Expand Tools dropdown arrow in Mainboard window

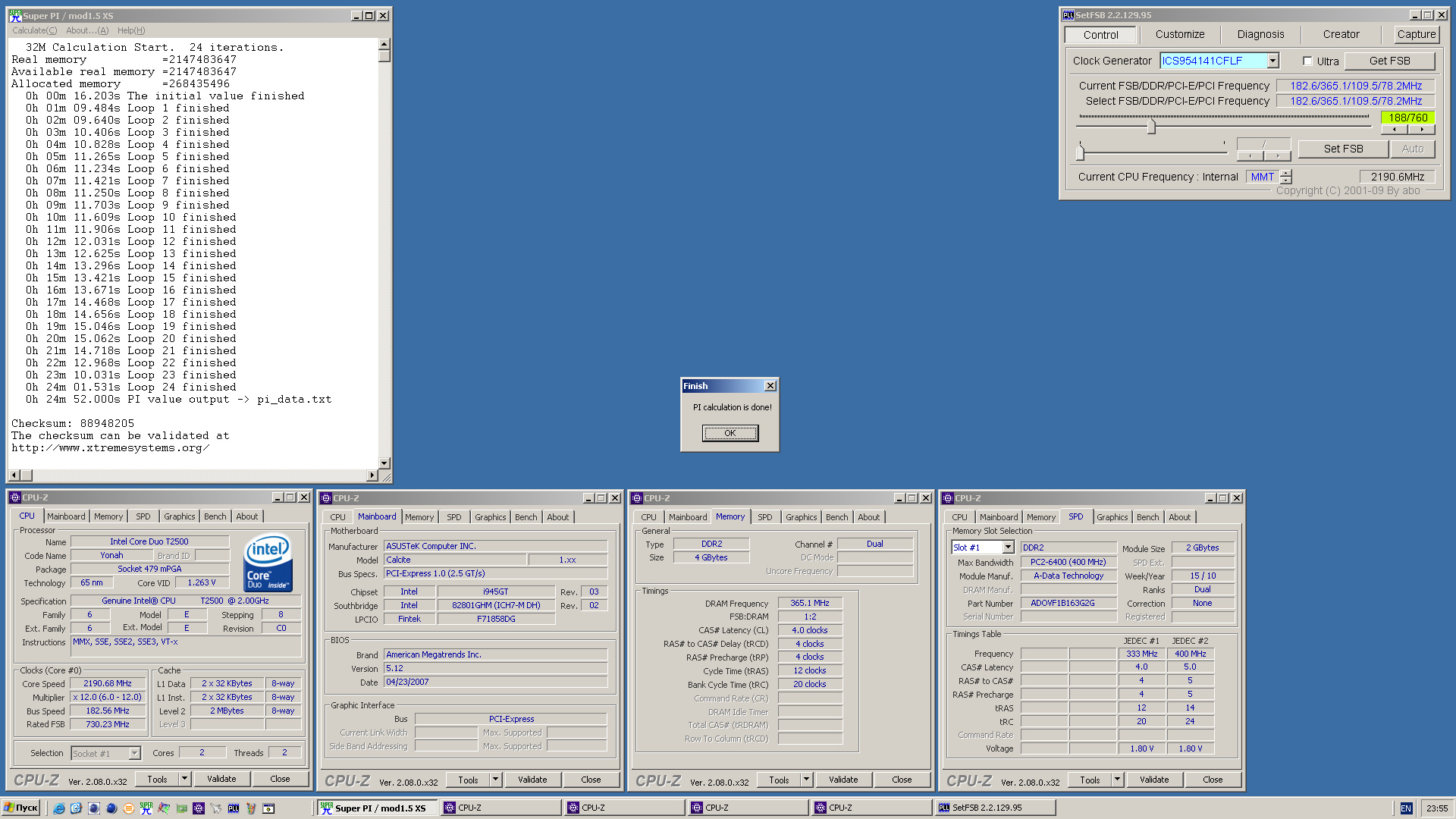point(495,780)
